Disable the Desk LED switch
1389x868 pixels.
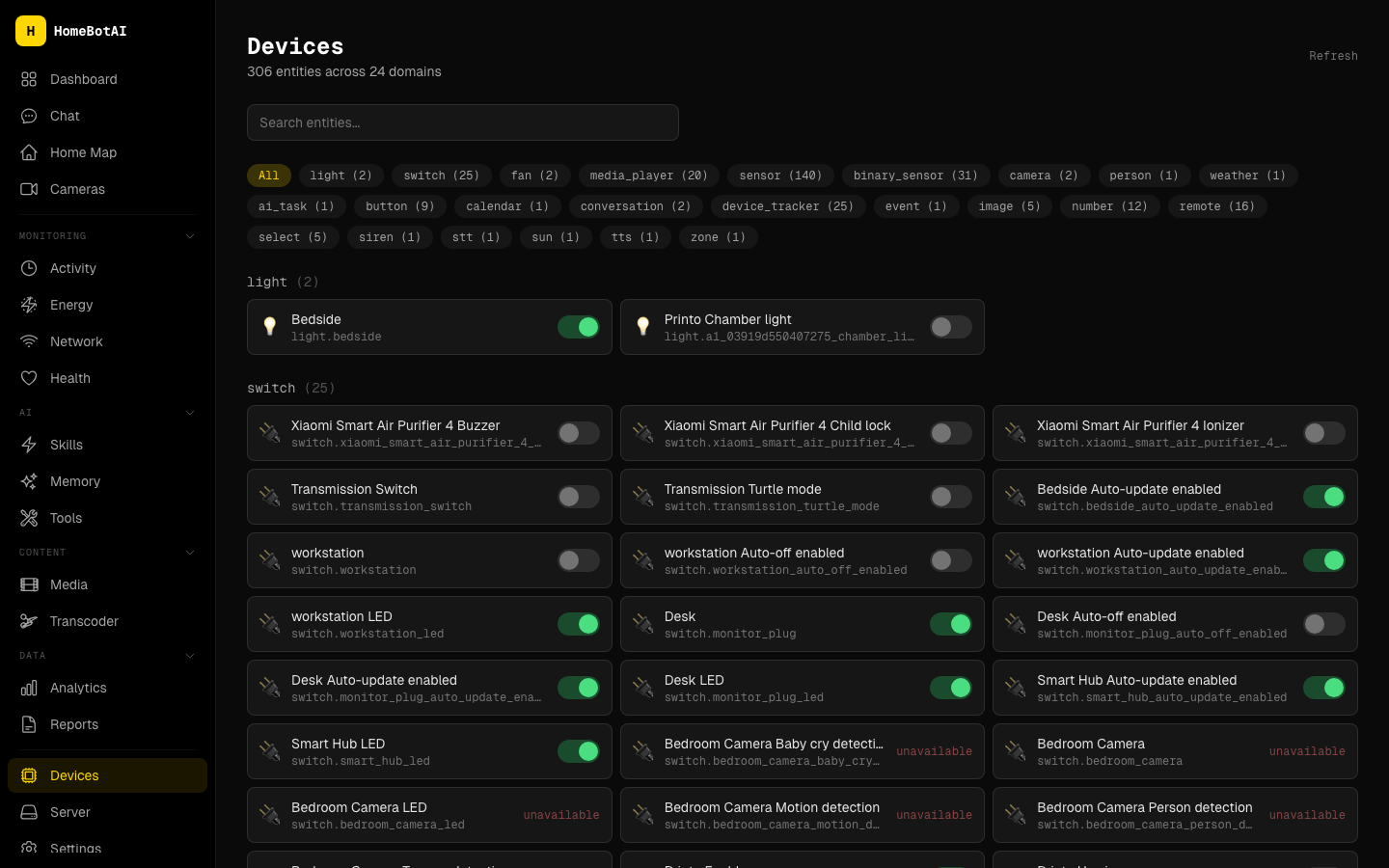(x=950, y=688)
